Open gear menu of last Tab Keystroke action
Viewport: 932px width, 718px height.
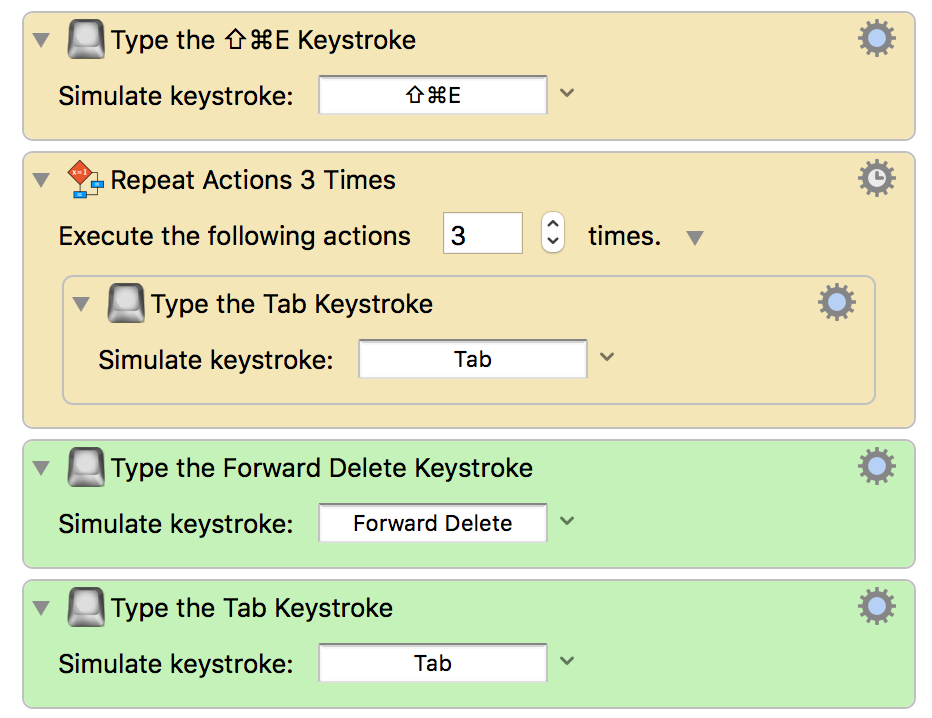(877, 606)
